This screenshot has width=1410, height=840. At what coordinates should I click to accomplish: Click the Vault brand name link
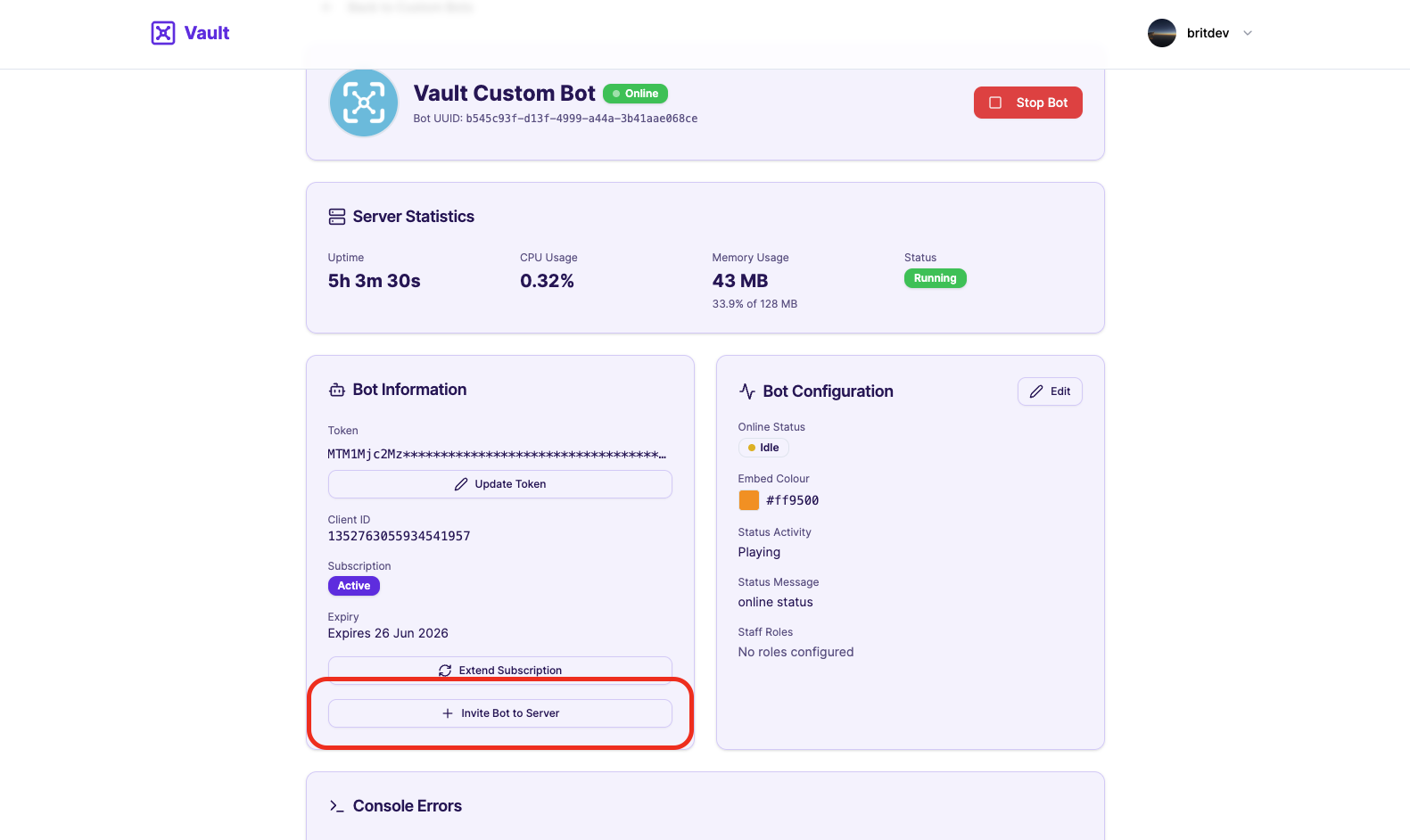(x=207, y=33)
